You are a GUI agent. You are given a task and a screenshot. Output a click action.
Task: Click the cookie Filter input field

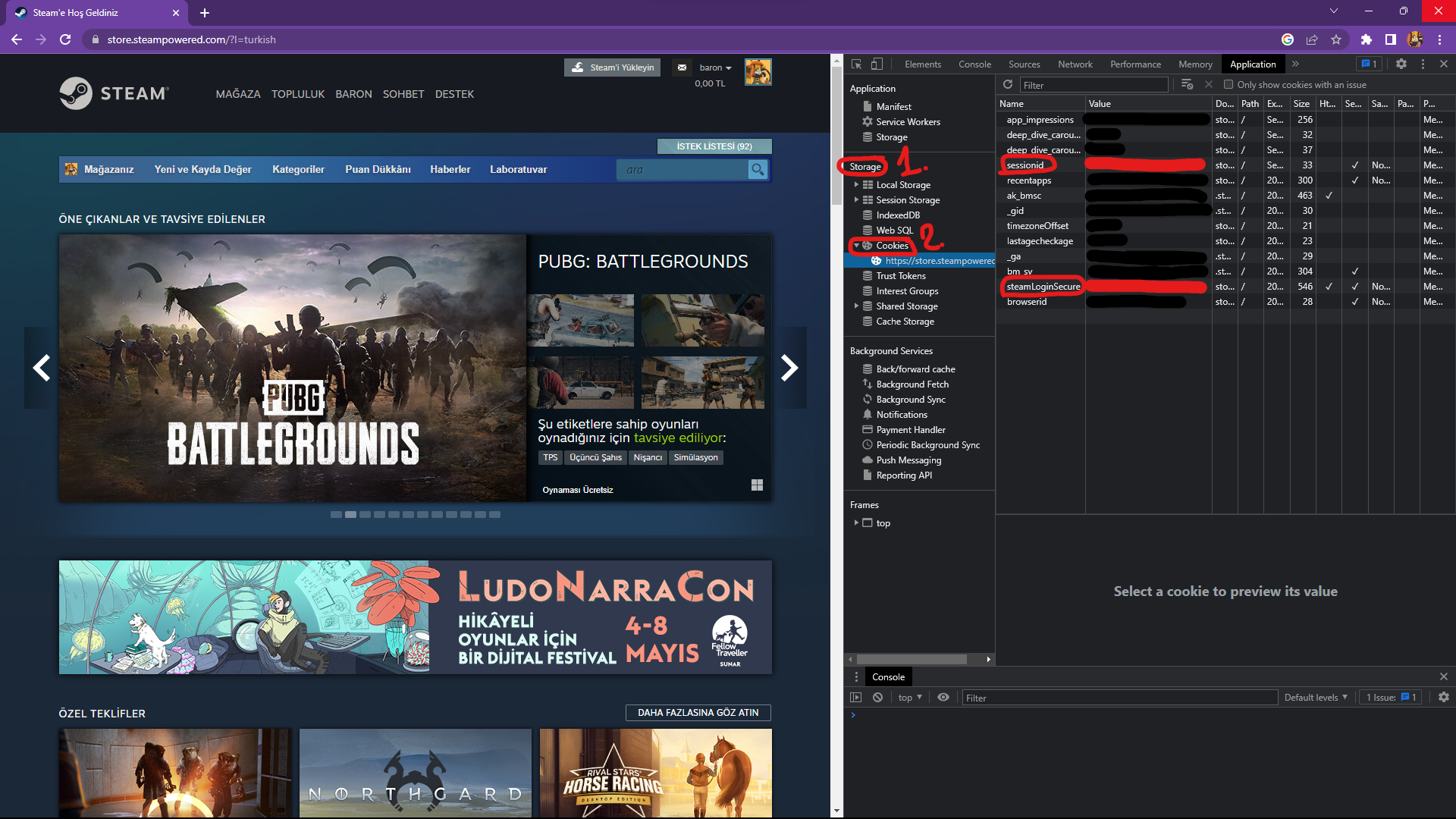(1092, 85)
